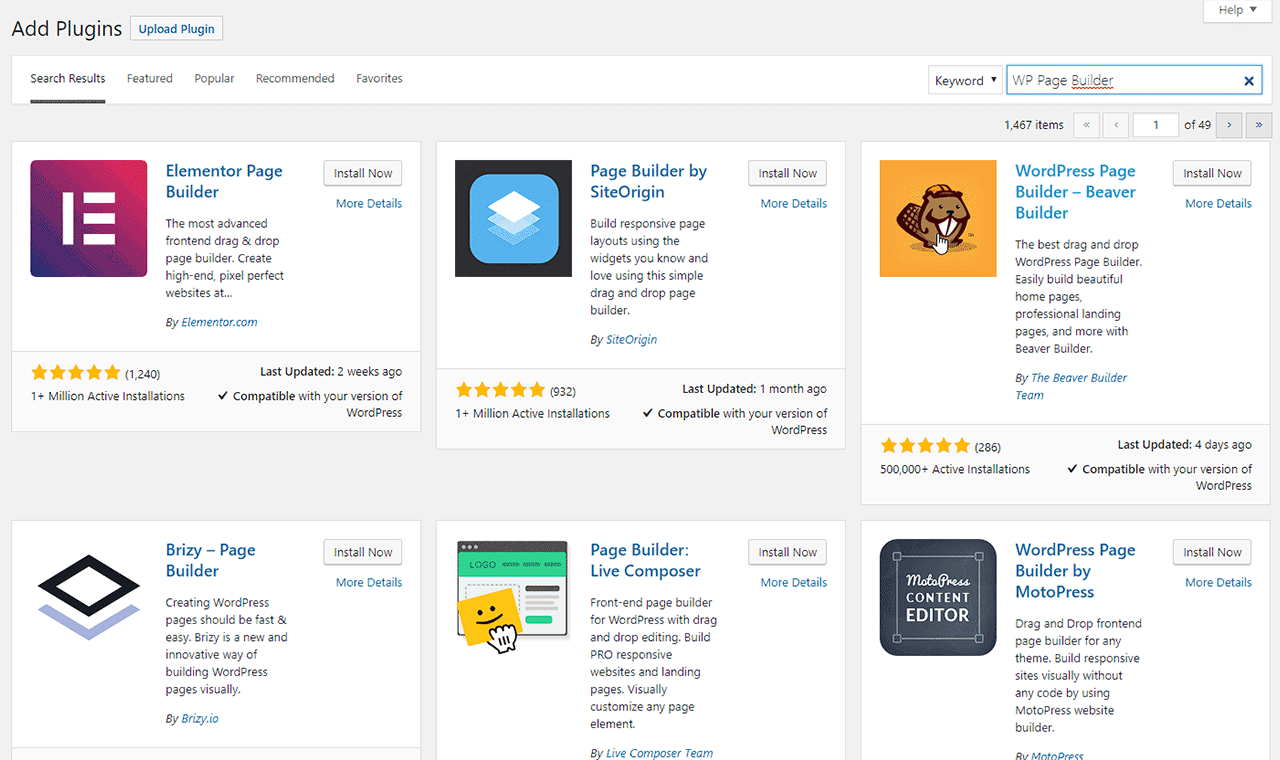Go to the previous results page arrow
The image size is (1280, 760).
point(1116,125)
